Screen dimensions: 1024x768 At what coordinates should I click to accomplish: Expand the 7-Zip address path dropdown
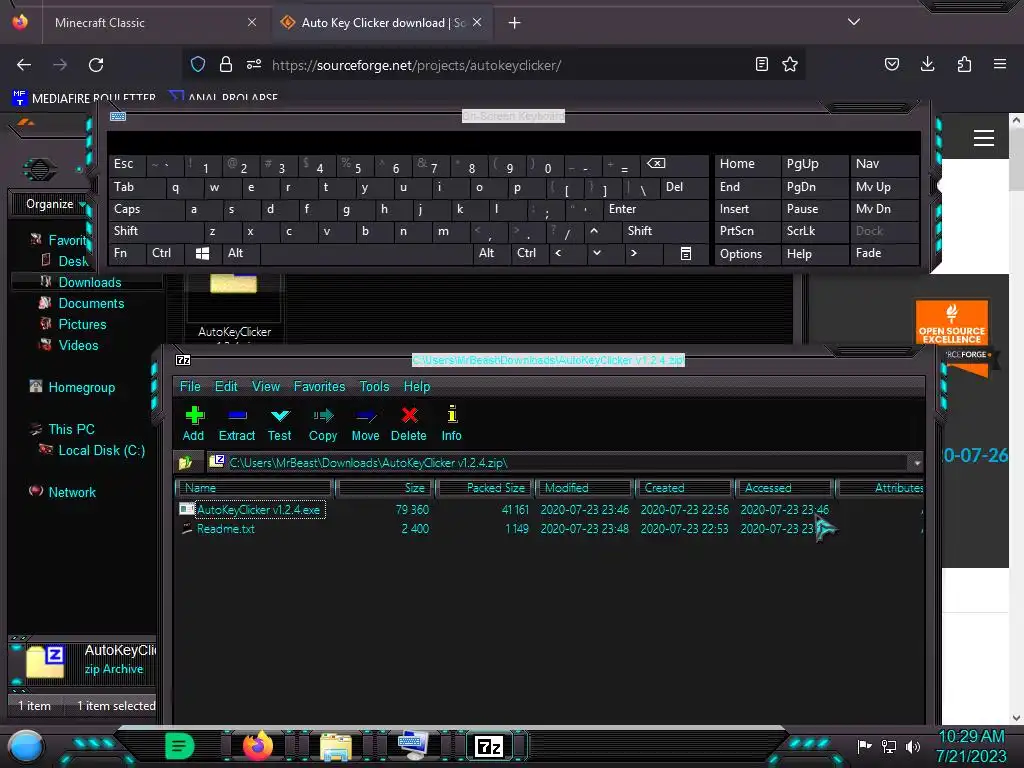917,463
